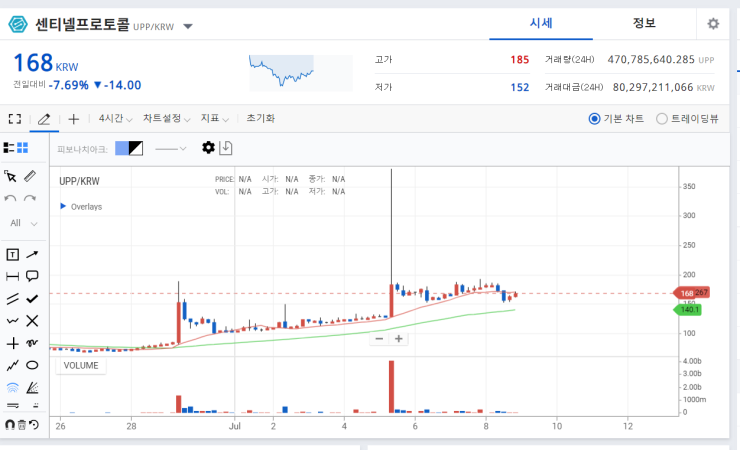Click the UPP/KRW chart title label
This screenshot has width=740, height=450.
(x=79, y=181)
